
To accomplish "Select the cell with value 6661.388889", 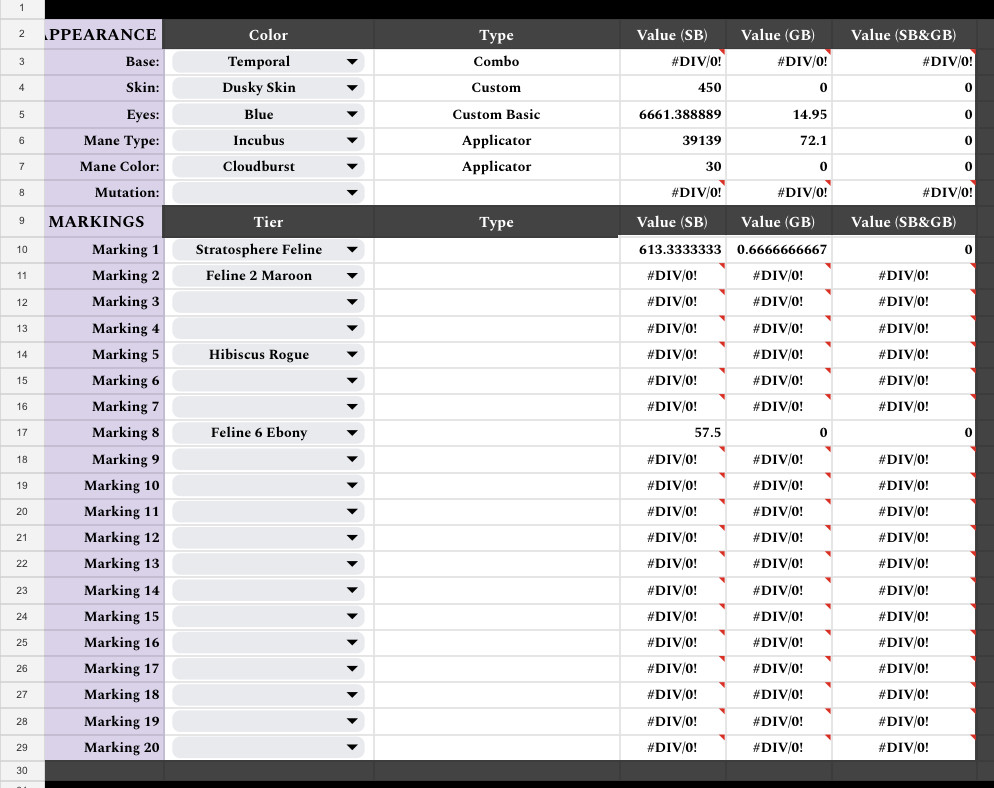I will [x=673, y=114].
